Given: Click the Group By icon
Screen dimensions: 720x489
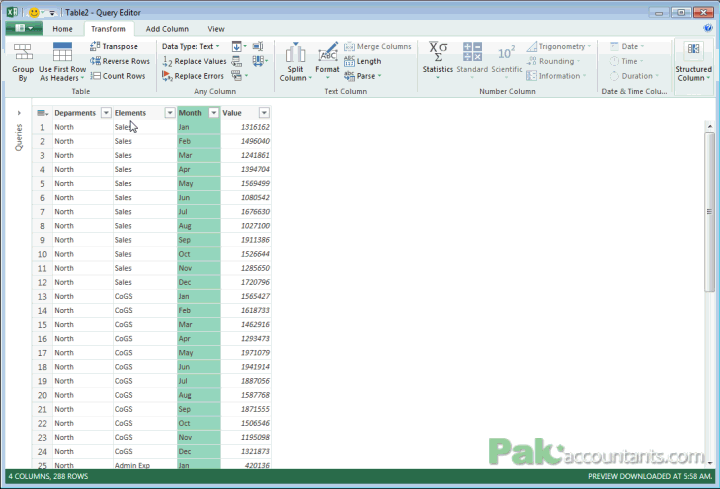Looking at the screenshot, I should click(22, 52).
